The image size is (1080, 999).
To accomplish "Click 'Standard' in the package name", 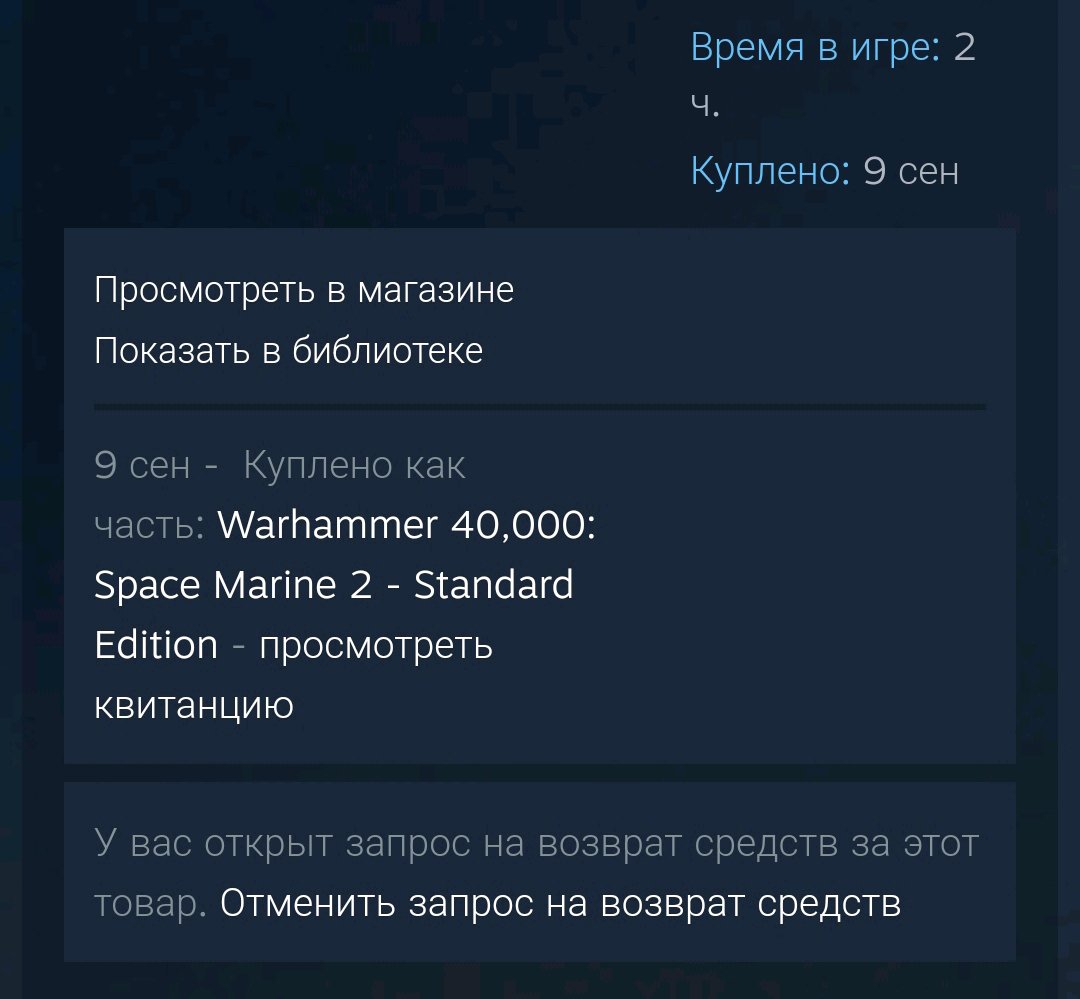I will (493, 585).
